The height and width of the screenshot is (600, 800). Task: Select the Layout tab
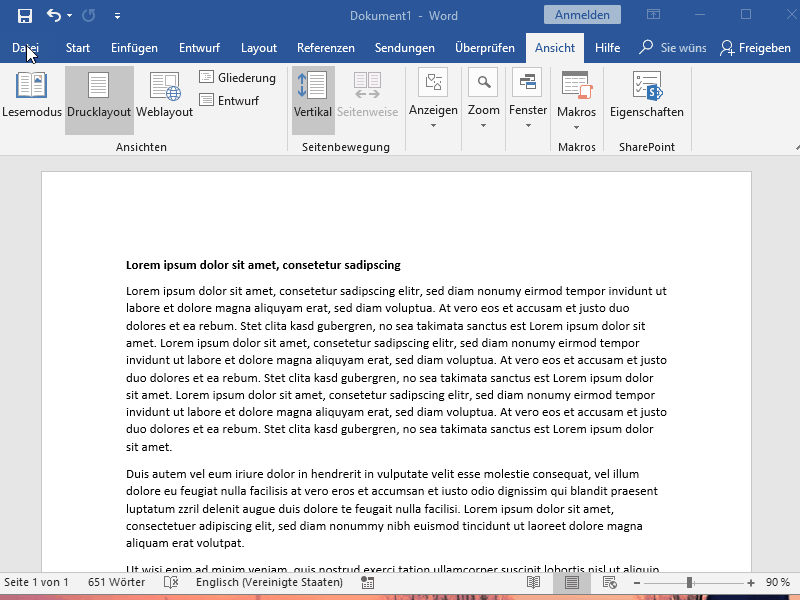(x=259, y=48)
